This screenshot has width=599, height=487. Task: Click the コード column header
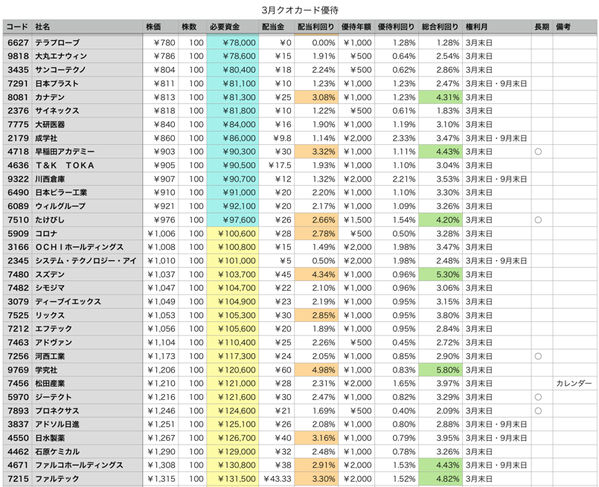point(17,27)
